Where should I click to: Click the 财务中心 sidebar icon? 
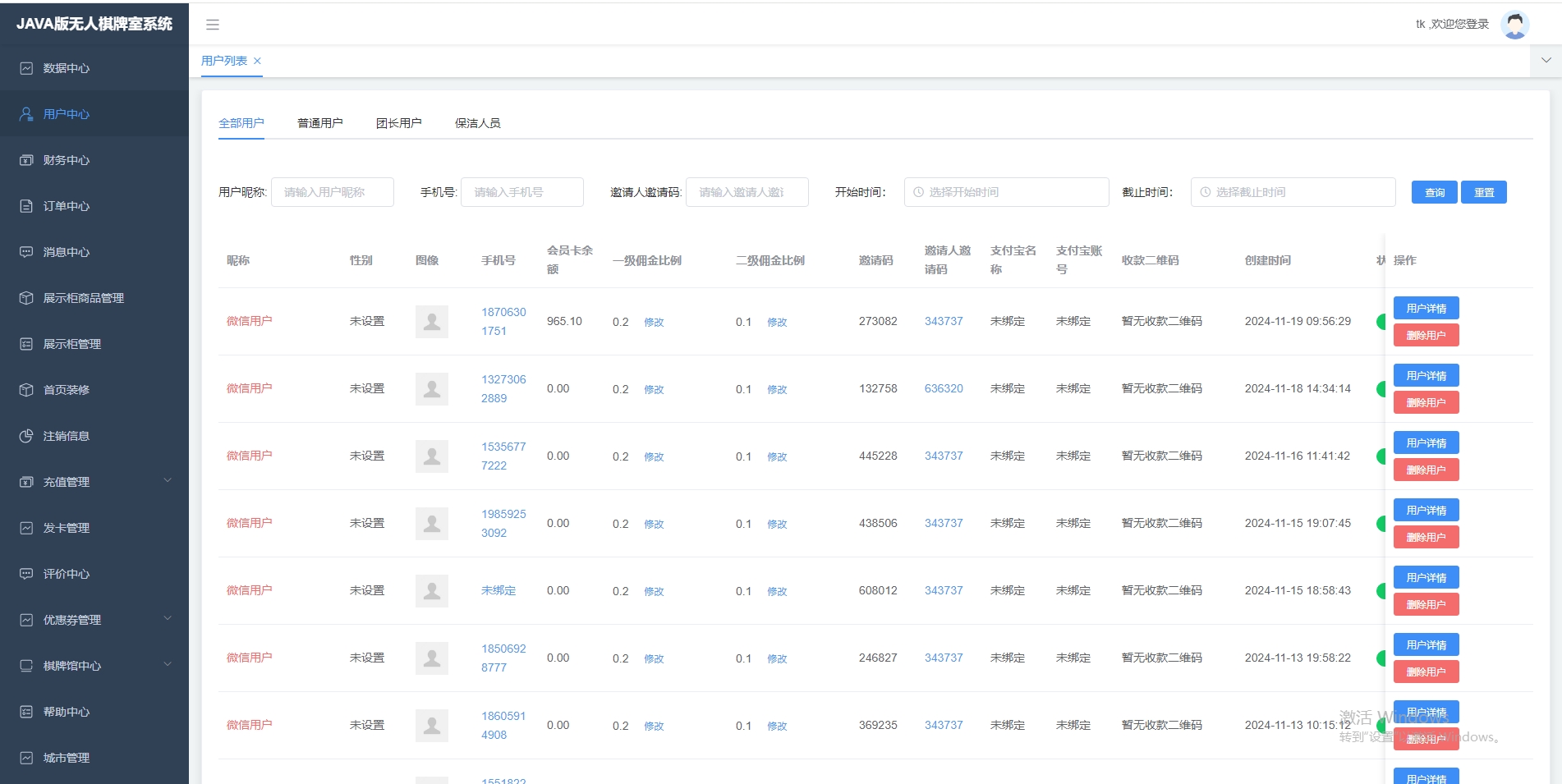pos(26,160)
